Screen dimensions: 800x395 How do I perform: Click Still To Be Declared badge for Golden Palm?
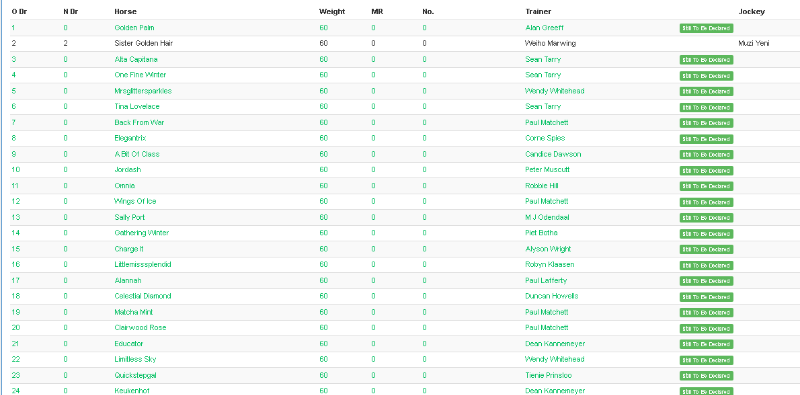706,29
